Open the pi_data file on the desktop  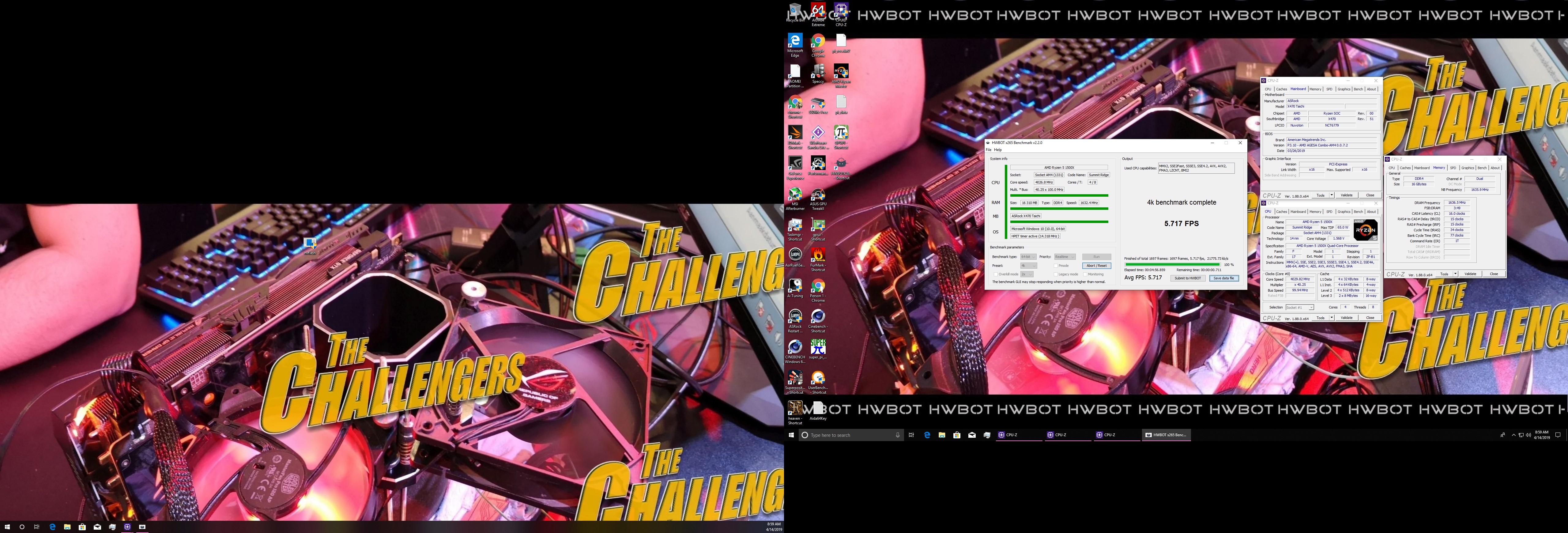841,105
